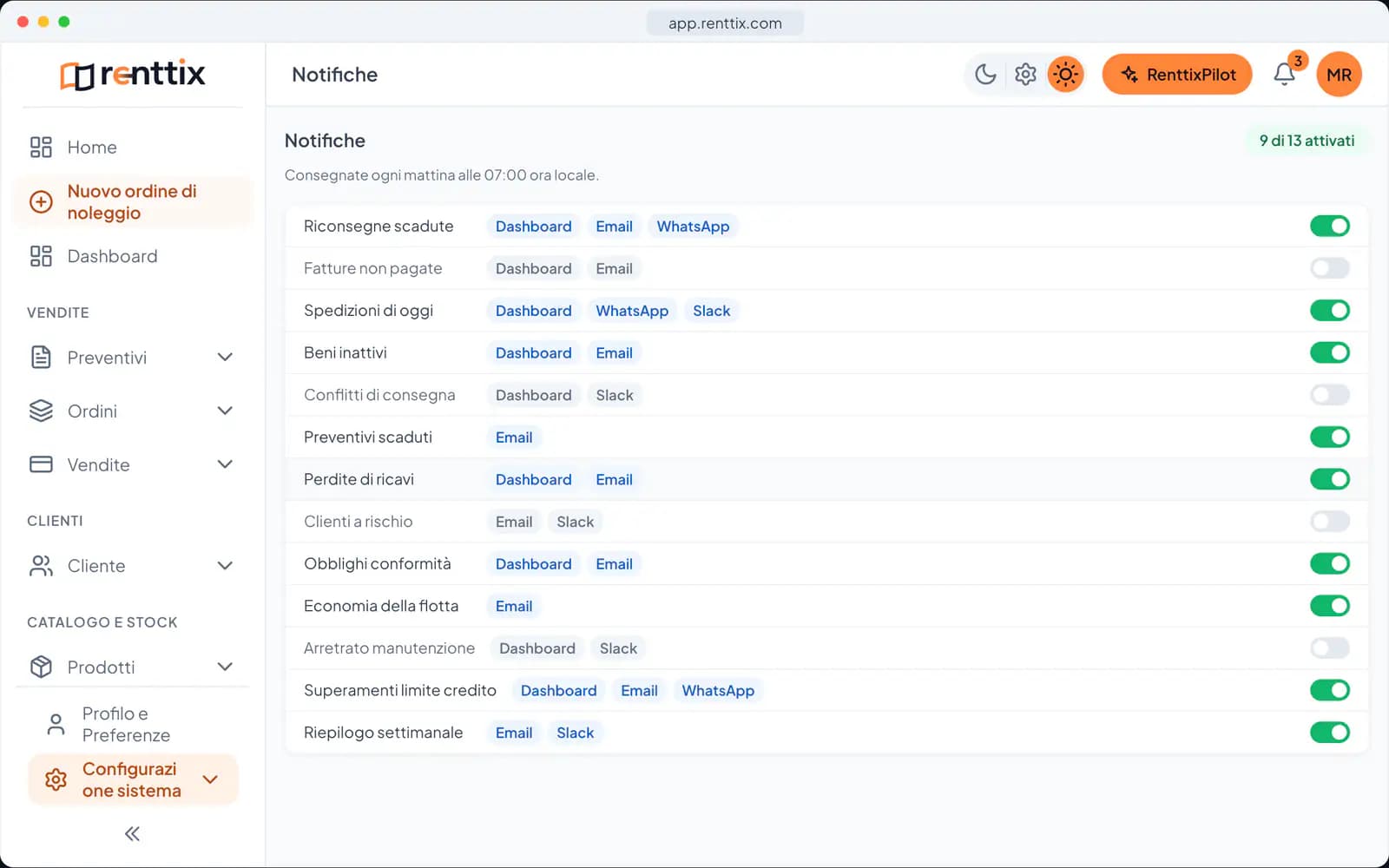This screenshot has height=868, width=1389.
Task: Turn on Arretrato manutenzione toggle
Action: point(1330,648)
